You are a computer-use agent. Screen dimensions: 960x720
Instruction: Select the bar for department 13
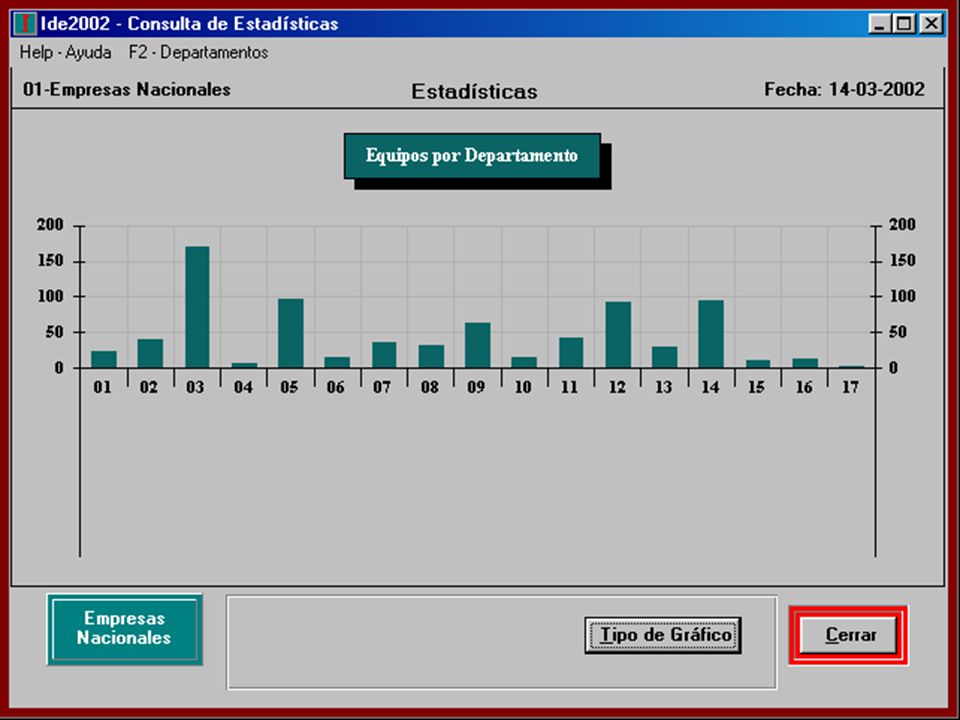coord(664,357)
